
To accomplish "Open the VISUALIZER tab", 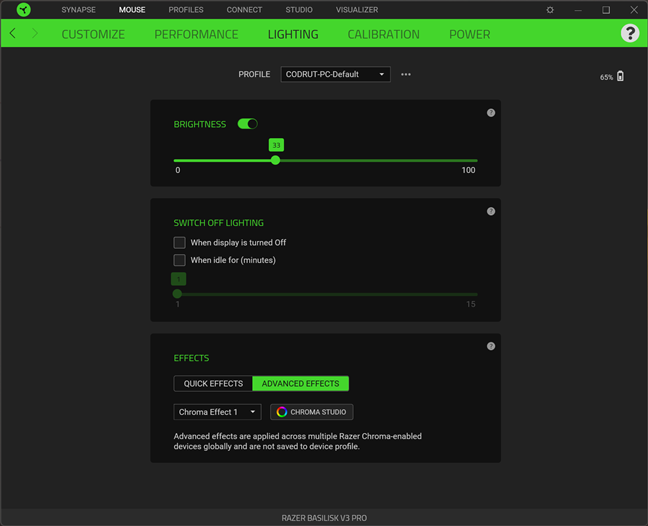I will point(357,10).
